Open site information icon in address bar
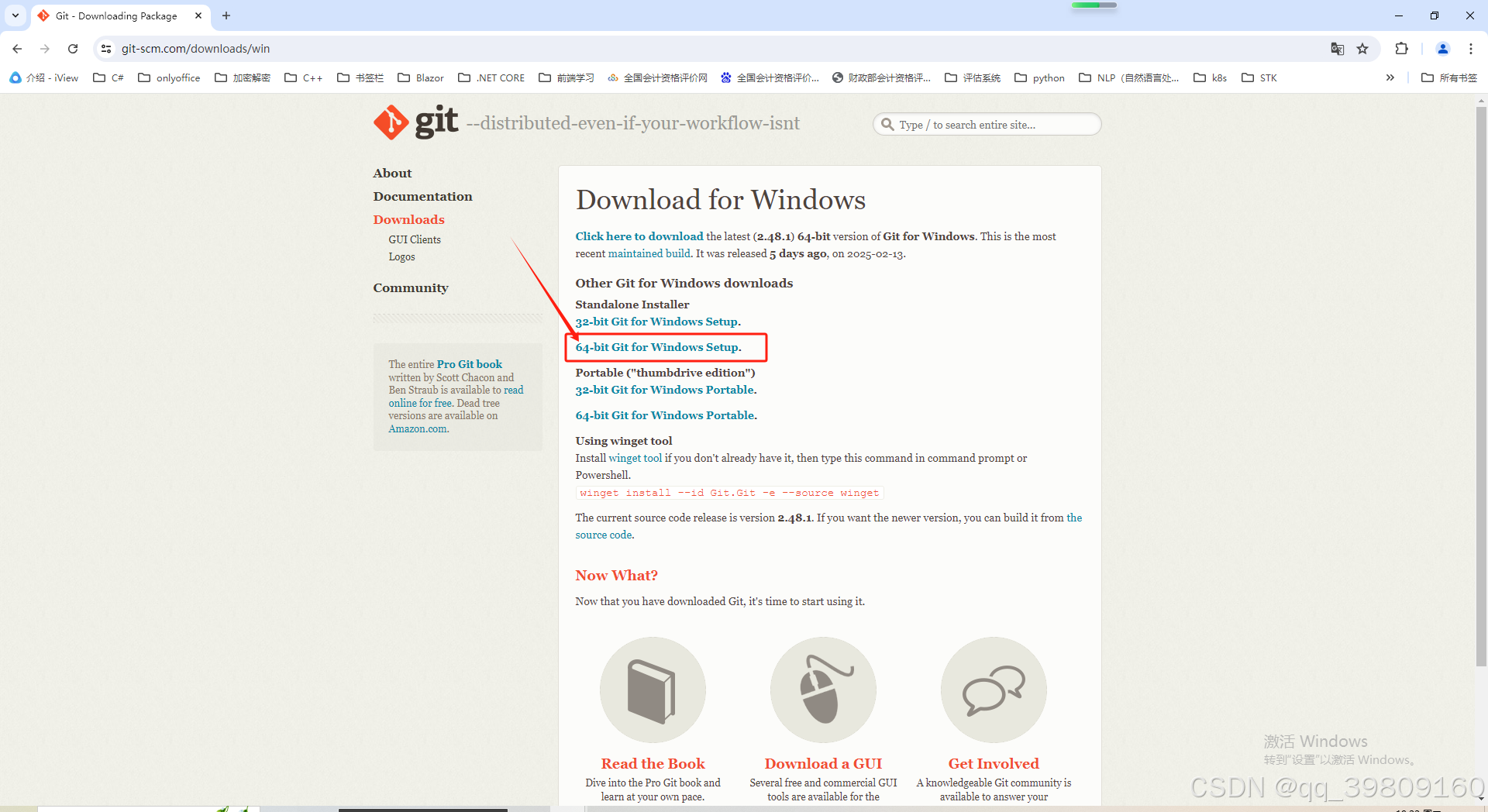Image resolution: width=1488 pixels, height=812 pixels. (x=106, y=49)
